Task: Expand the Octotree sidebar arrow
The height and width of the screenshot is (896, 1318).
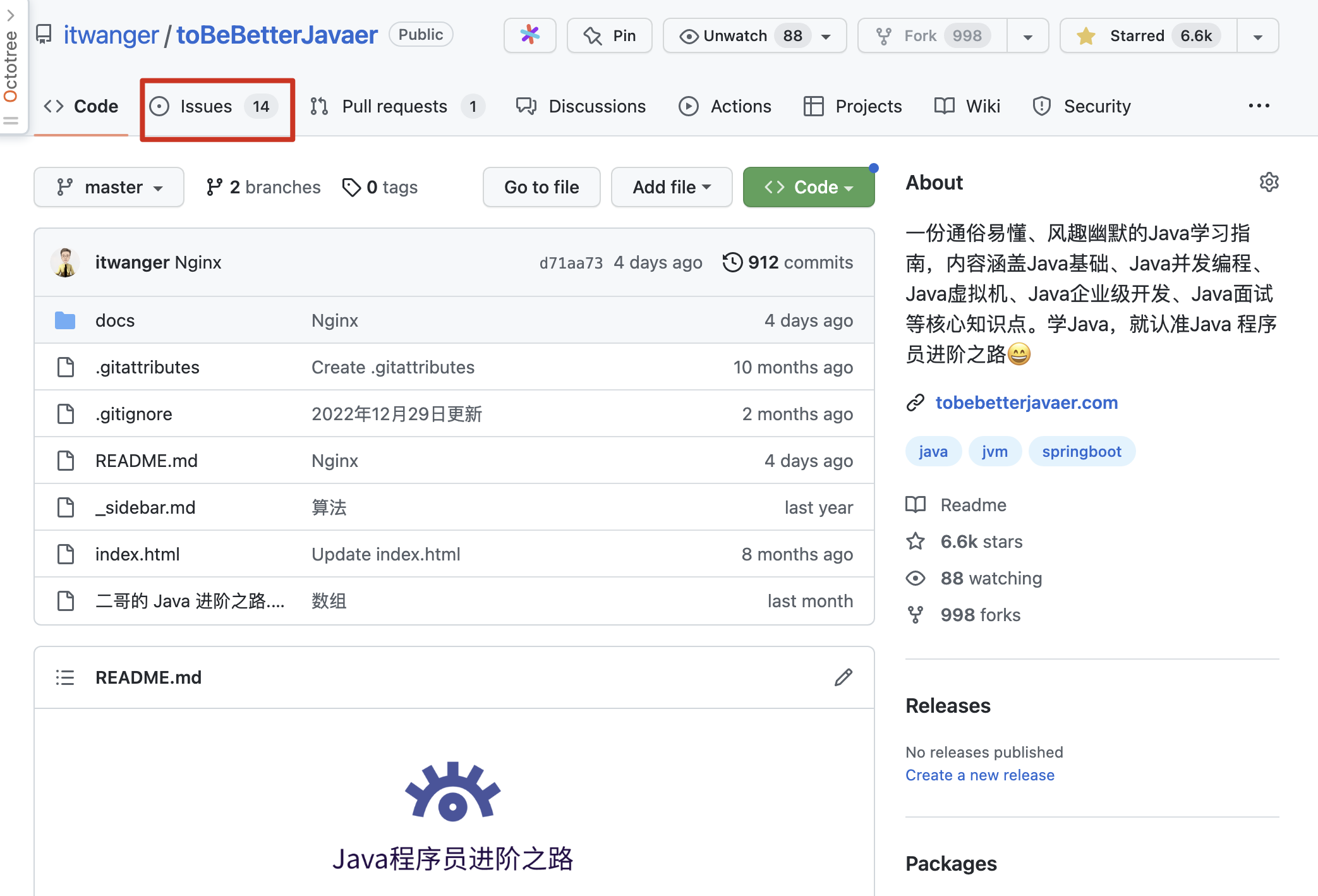Action: click(x=10, y=15)
